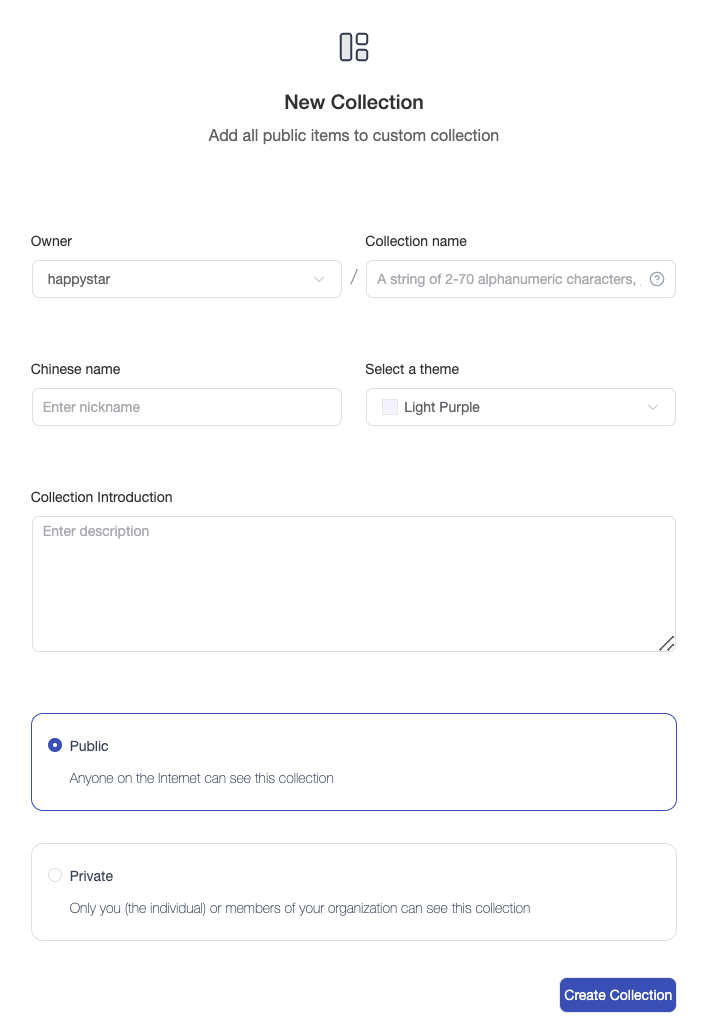Focus the Chinese name nickname field
The width and height of the screenshot is (720, 1026).
coord(187,407)
